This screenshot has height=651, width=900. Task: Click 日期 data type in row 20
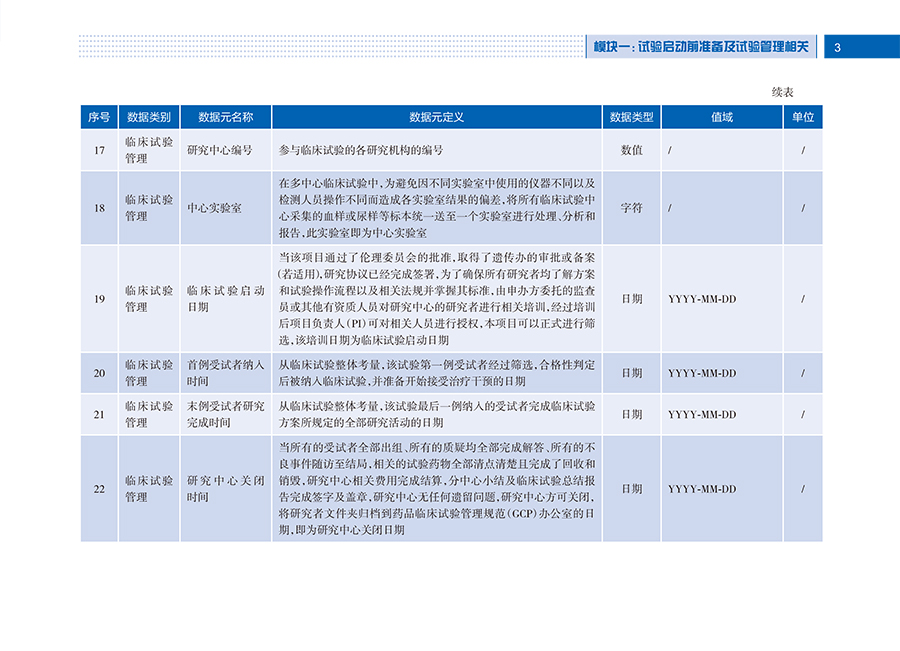[x=631, y=373]
